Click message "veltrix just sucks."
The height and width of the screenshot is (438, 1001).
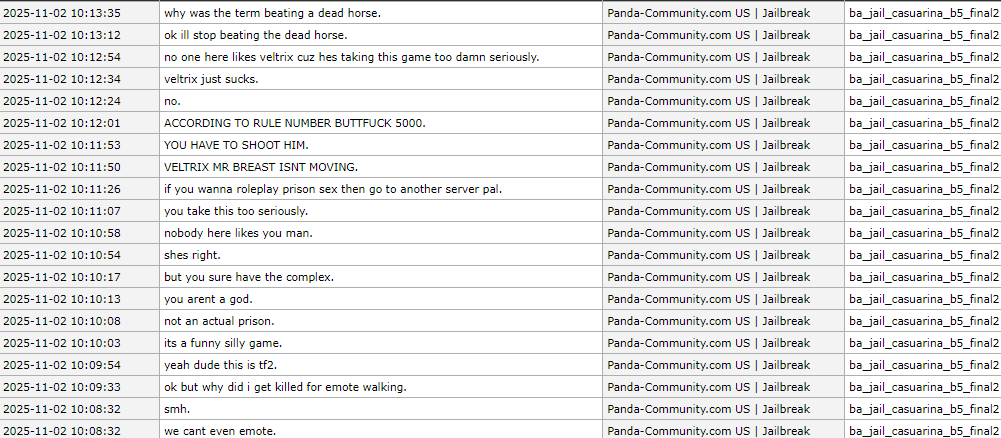coord(211,79)
